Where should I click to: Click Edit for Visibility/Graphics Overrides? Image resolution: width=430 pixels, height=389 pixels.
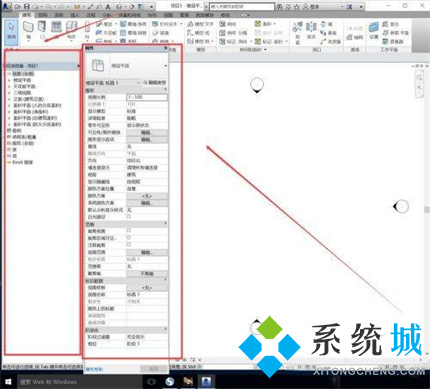pos(147,132)
